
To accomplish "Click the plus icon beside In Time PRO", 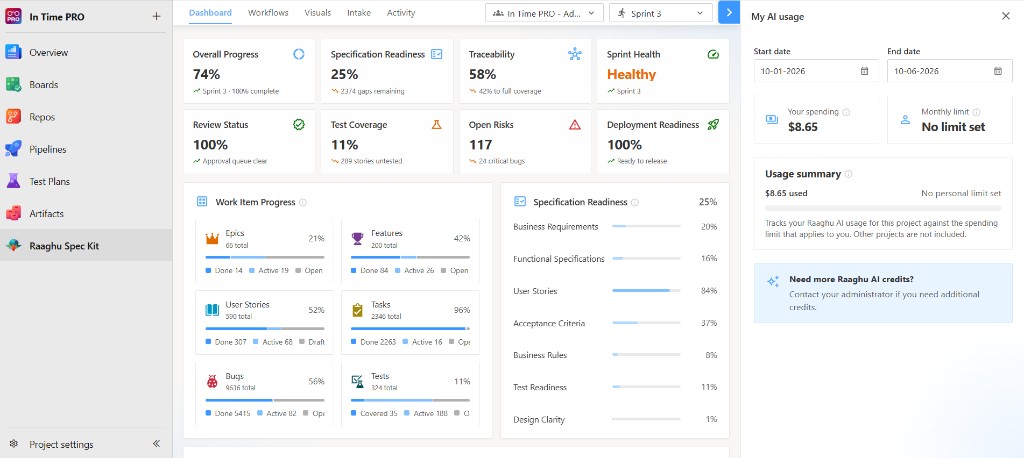I will coord(156,16).
